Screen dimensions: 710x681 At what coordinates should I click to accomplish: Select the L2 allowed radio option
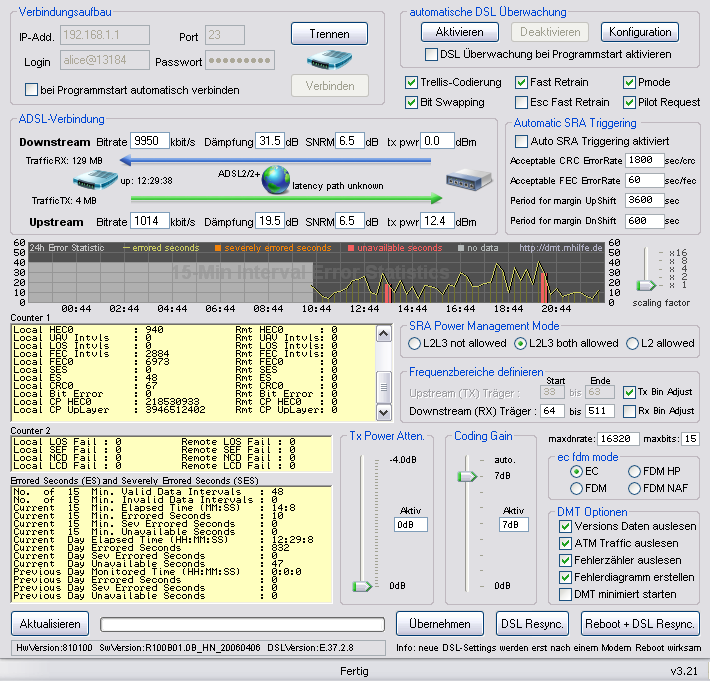(x=633, y=343)
